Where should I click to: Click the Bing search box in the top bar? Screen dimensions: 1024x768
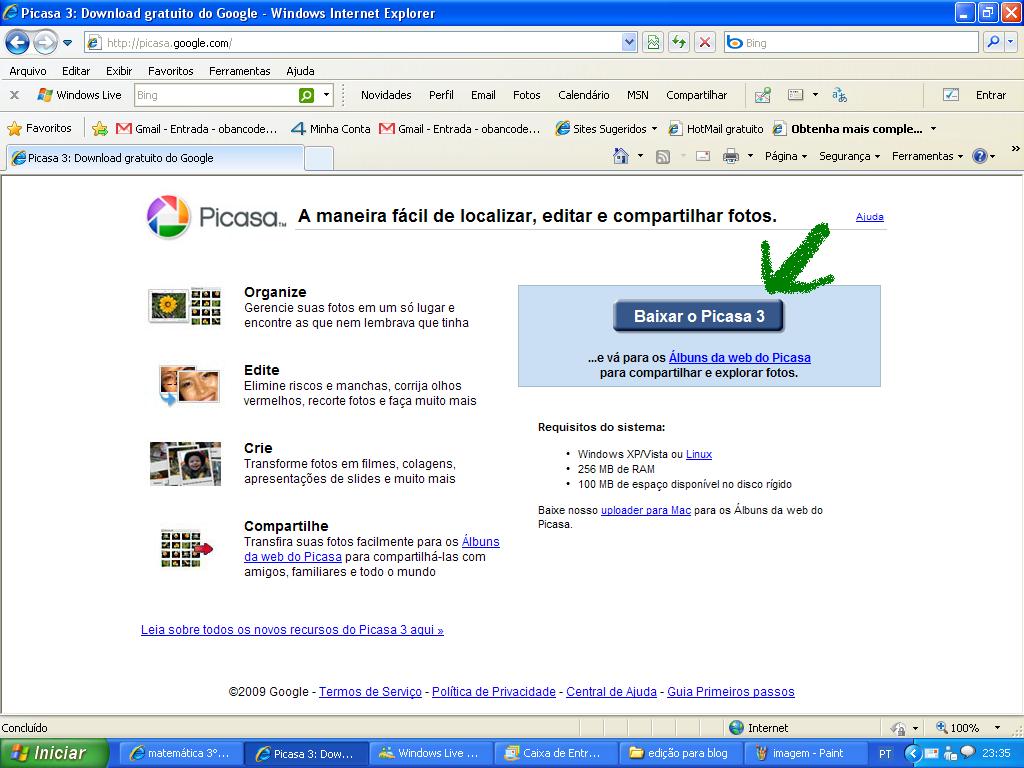[x=851, y=43]
